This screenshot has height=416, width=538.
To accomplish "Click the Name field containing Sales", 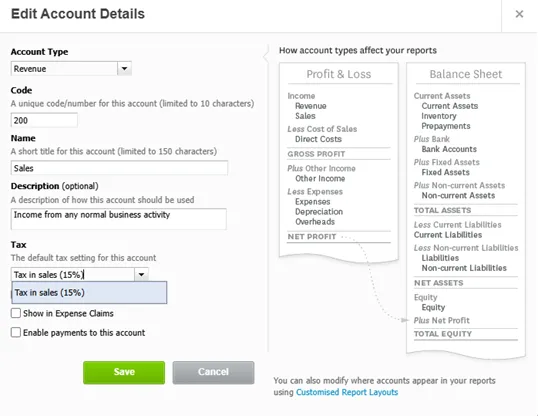I will click(119, 168).
